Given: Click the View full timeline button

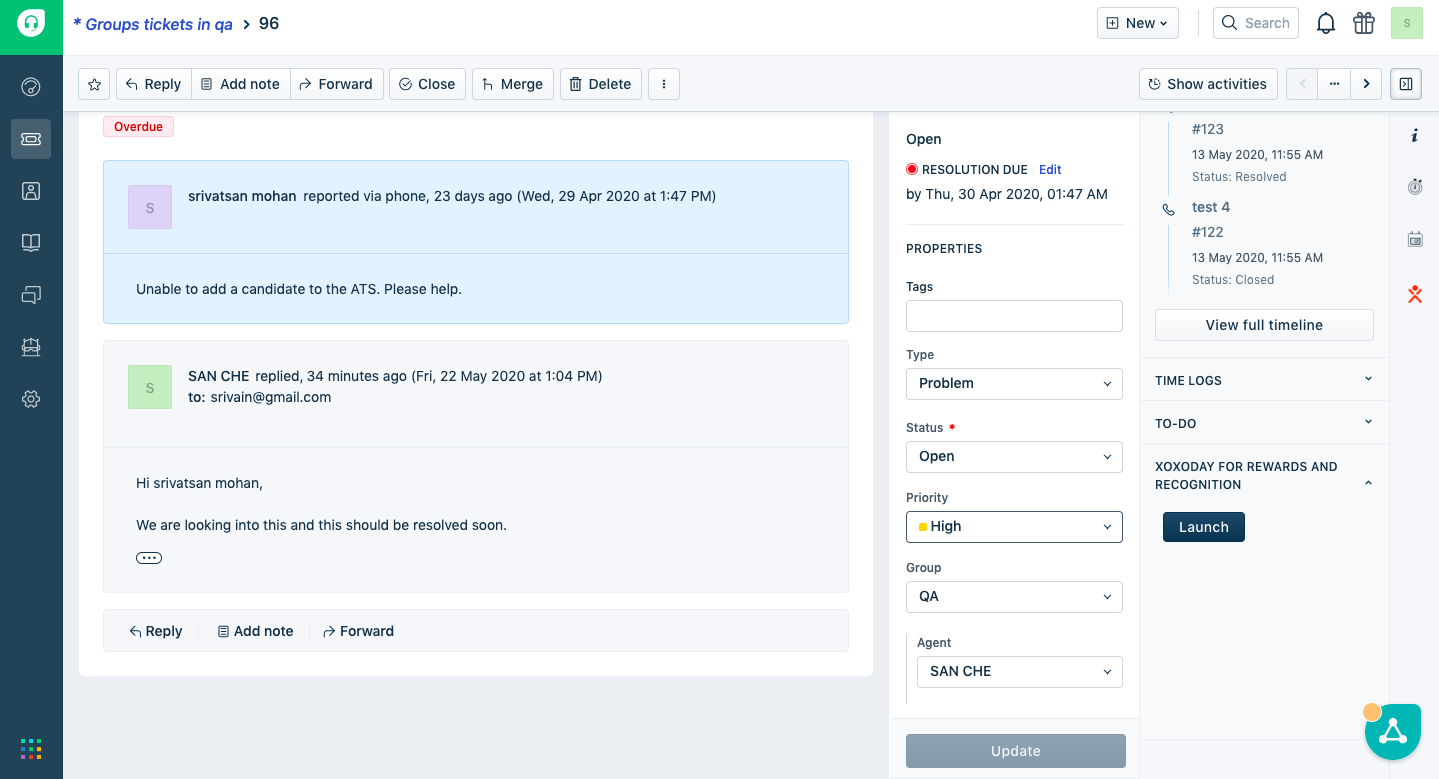Looking at the screenshot, I should coord(1264,325).
